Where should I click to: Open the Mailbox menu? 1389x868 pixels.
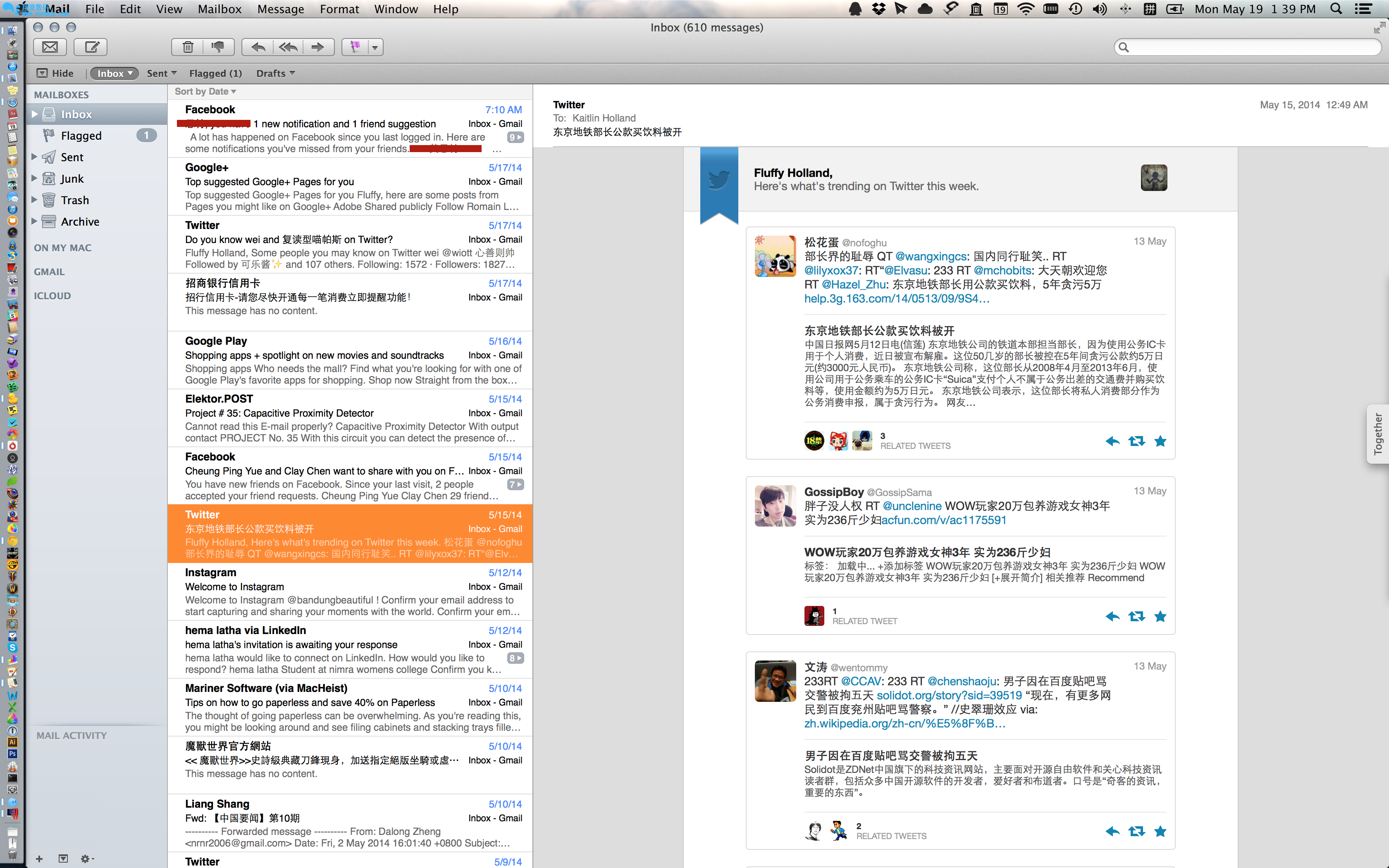click(219, 9)
